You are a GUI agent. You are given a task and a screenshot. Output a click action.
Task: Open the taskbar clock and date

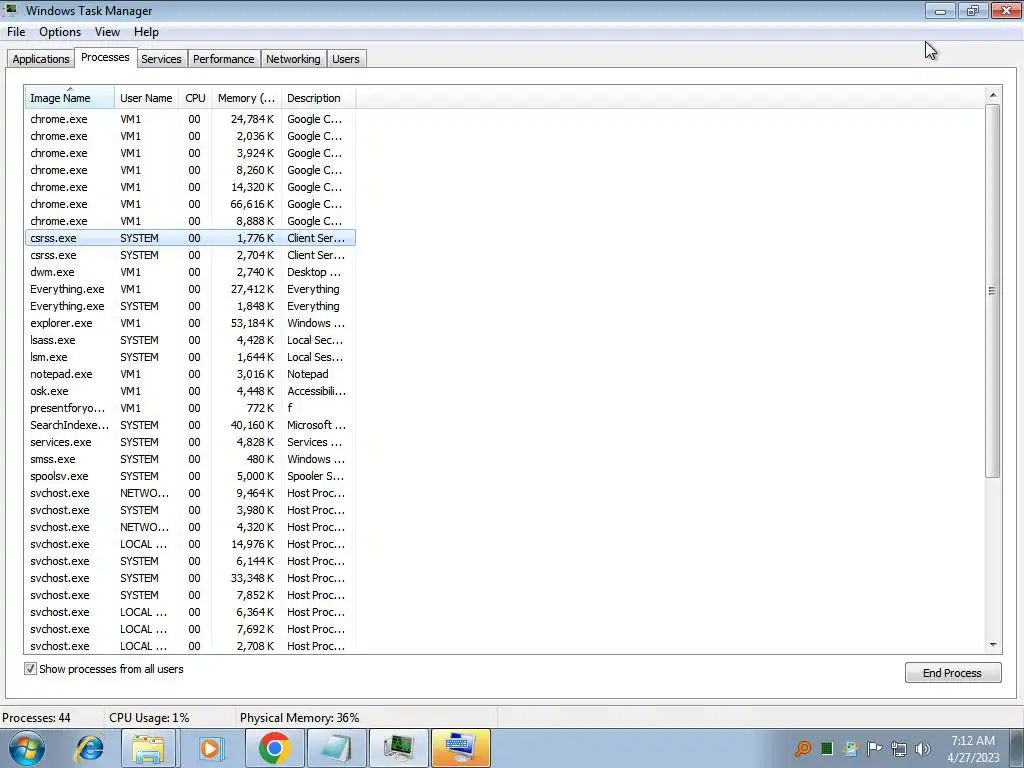[x=973, y=748]
